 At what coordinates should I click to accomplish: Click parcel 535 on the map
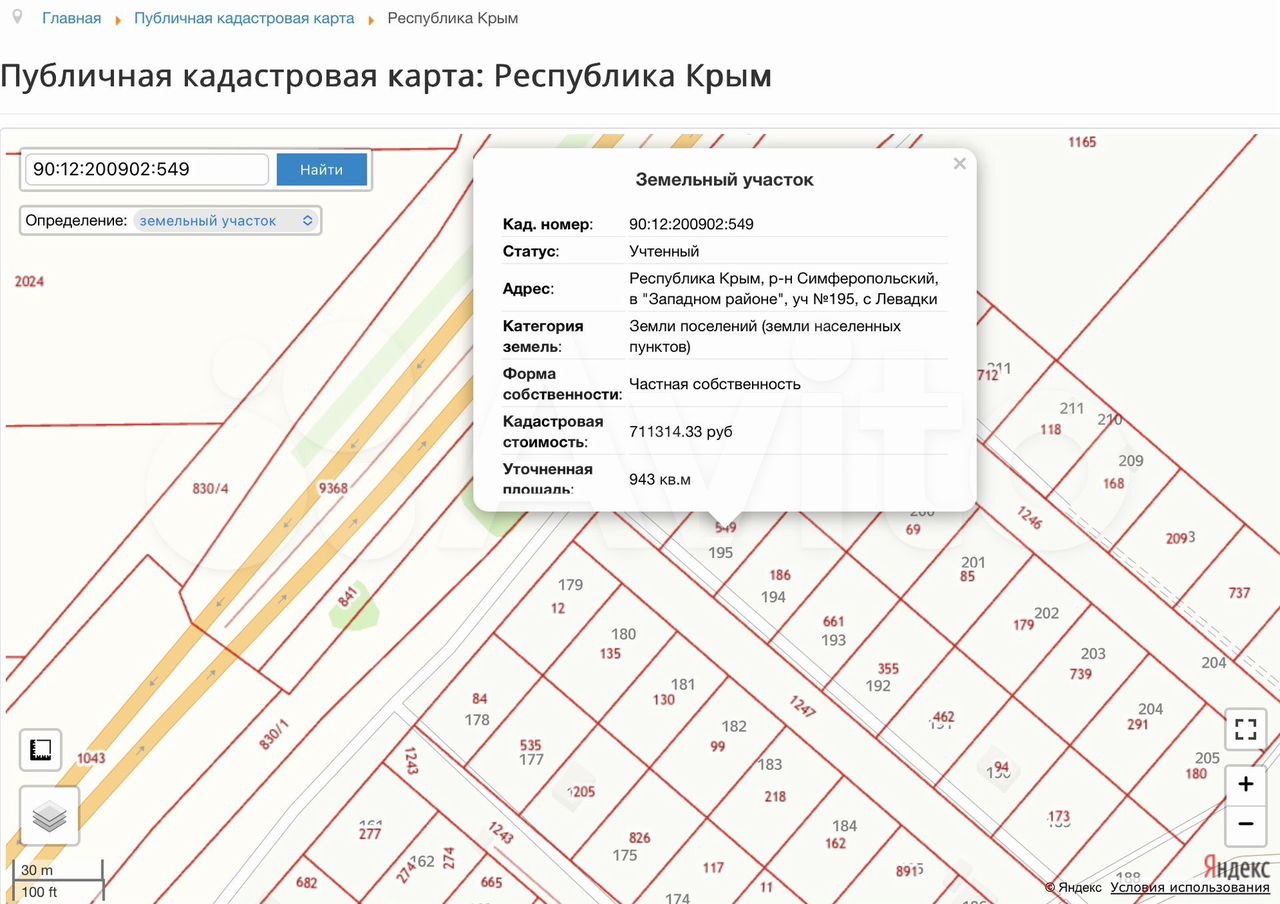(x=531, y=745)
